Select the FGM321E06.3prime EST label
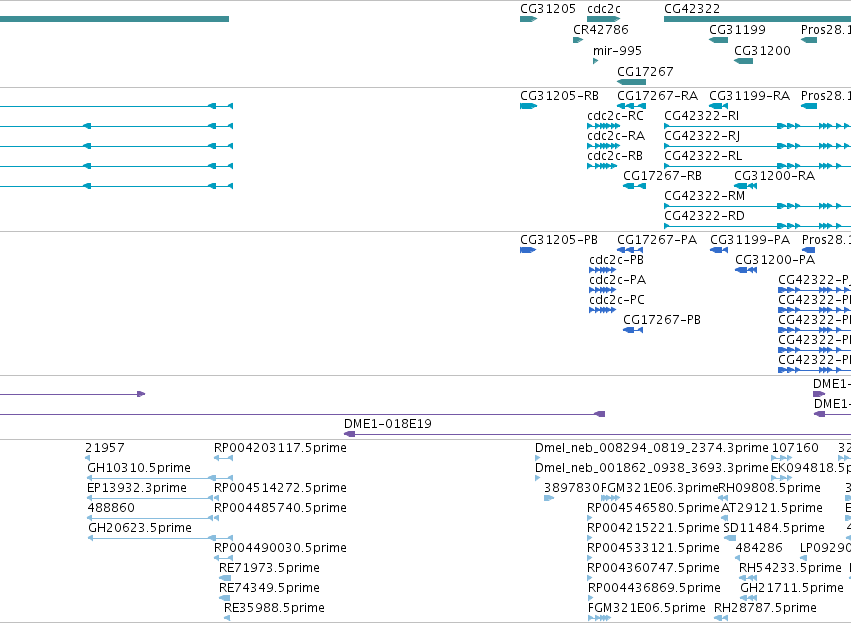The width and height of the screenshot is (851, 623). [659, 488]
